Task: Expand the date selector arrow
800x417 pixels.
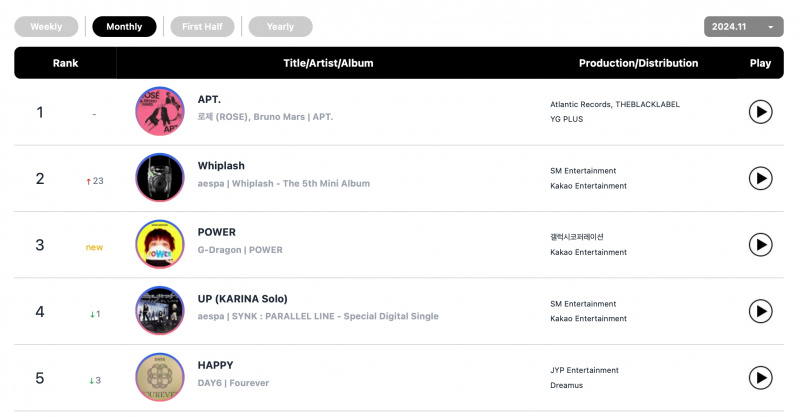Action: (770, 27)
